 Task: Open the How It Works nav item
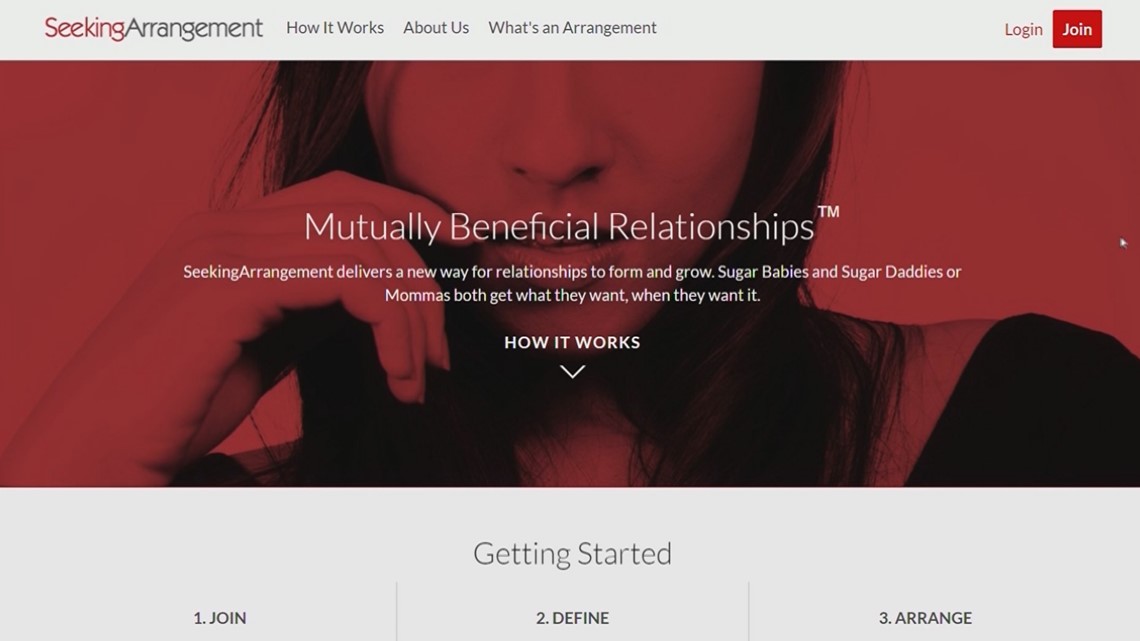tap(335, 28)
